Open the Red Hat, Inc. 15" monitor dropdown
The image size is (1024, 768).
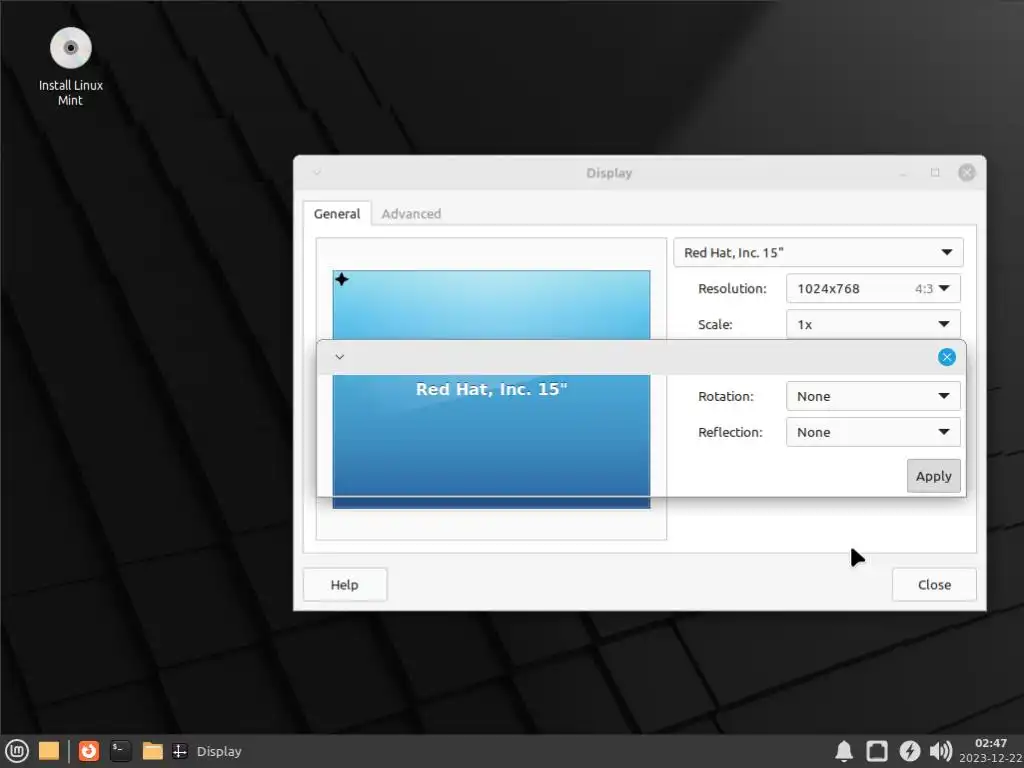818,253
